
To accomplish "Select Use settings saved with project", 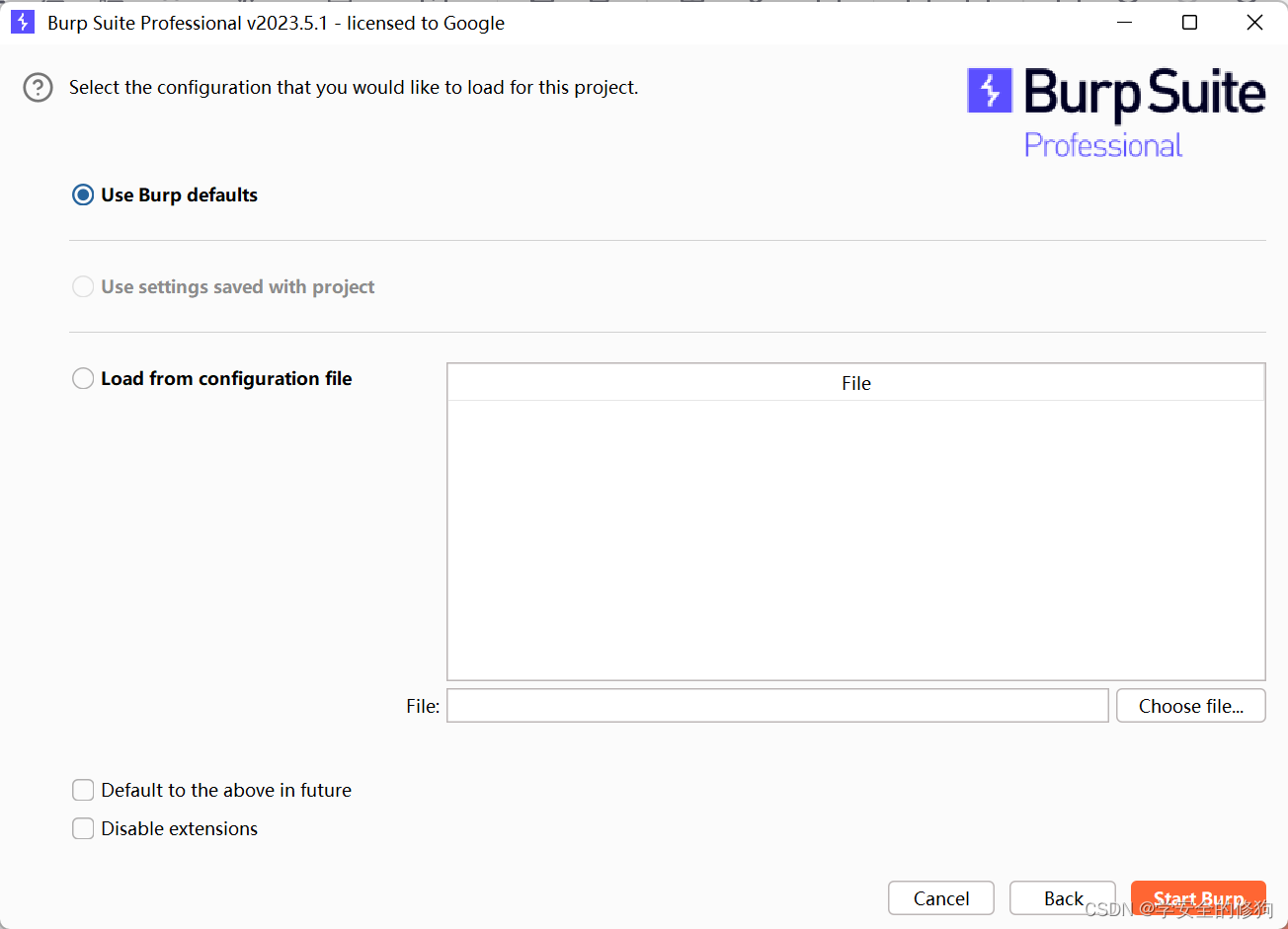I will (x=83, y=287).
